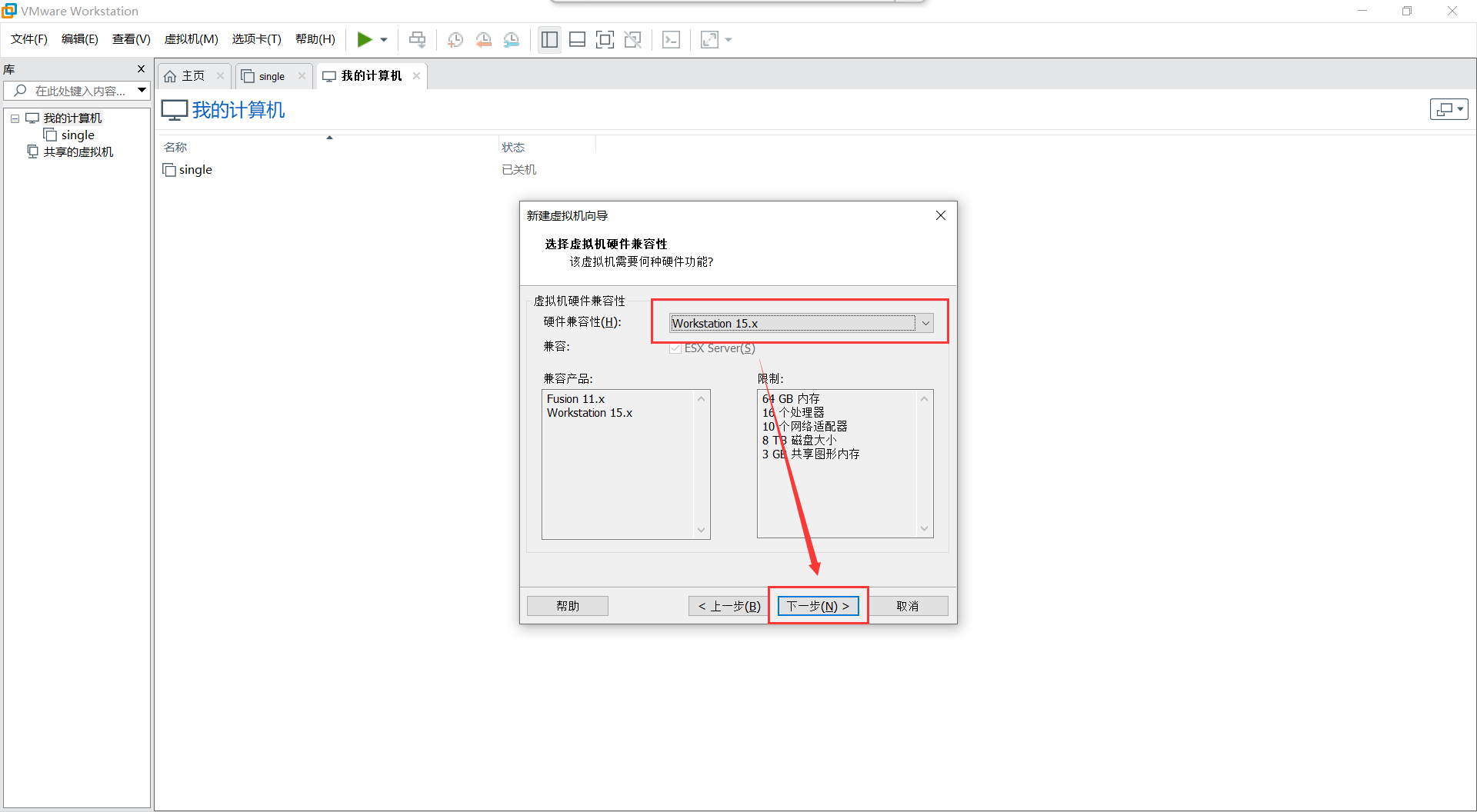Click the 10 个网络适配器 limit entry
Viewport: 1477px width, 812px height.
(805, 427)
